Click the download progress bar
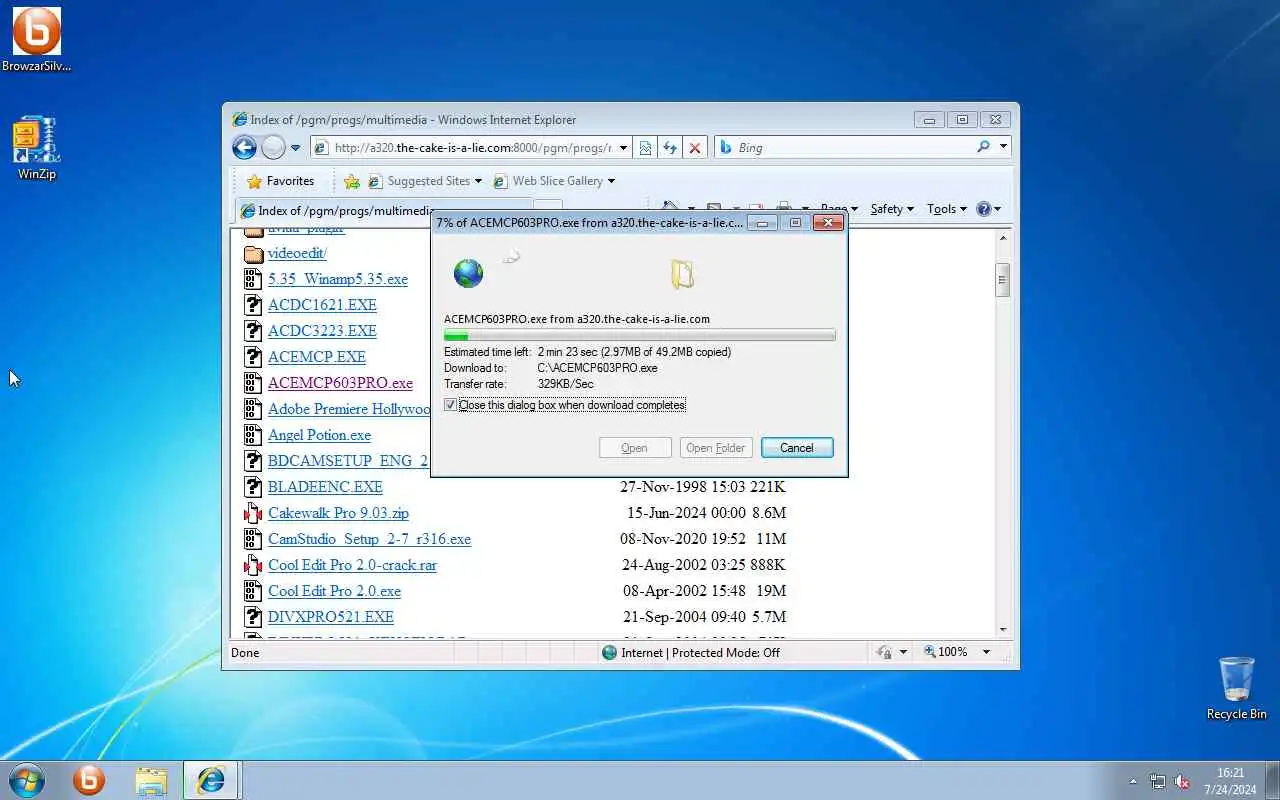The image size is (1280, 800). click(x=640, y=335)
